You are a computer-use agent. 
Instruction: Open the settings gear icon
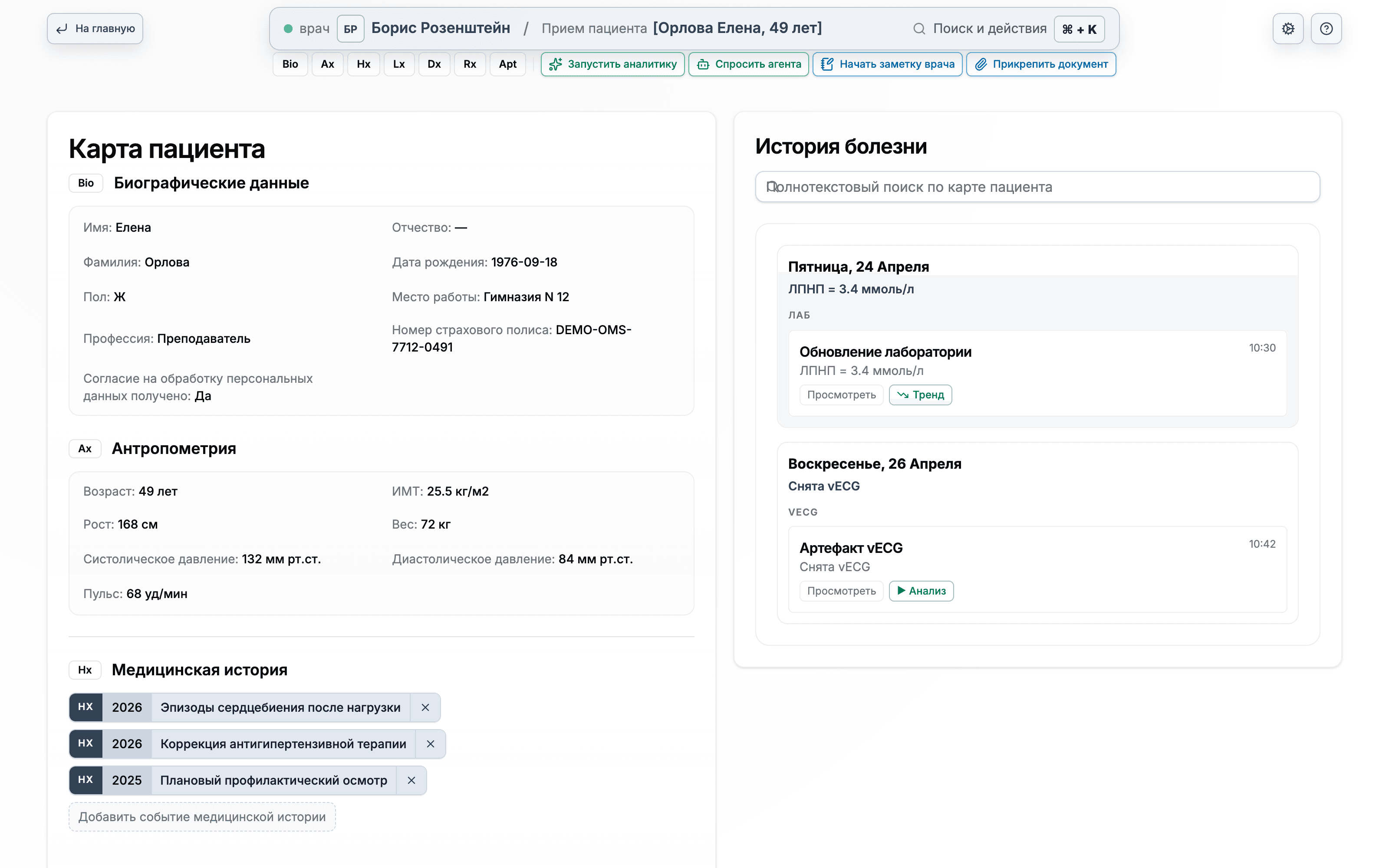(x=1288, y=29)
